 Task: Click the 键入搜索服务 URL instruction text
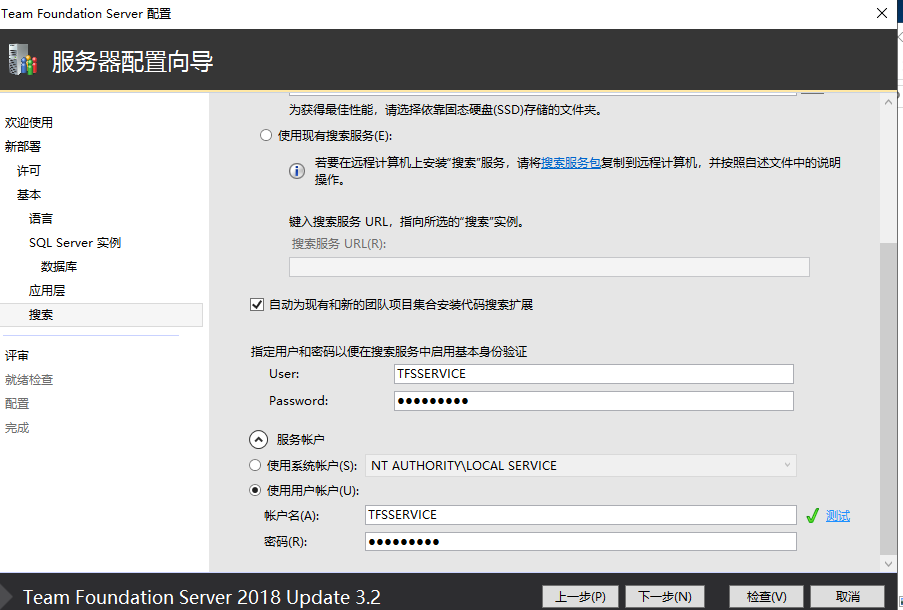(x=406, y=221)
